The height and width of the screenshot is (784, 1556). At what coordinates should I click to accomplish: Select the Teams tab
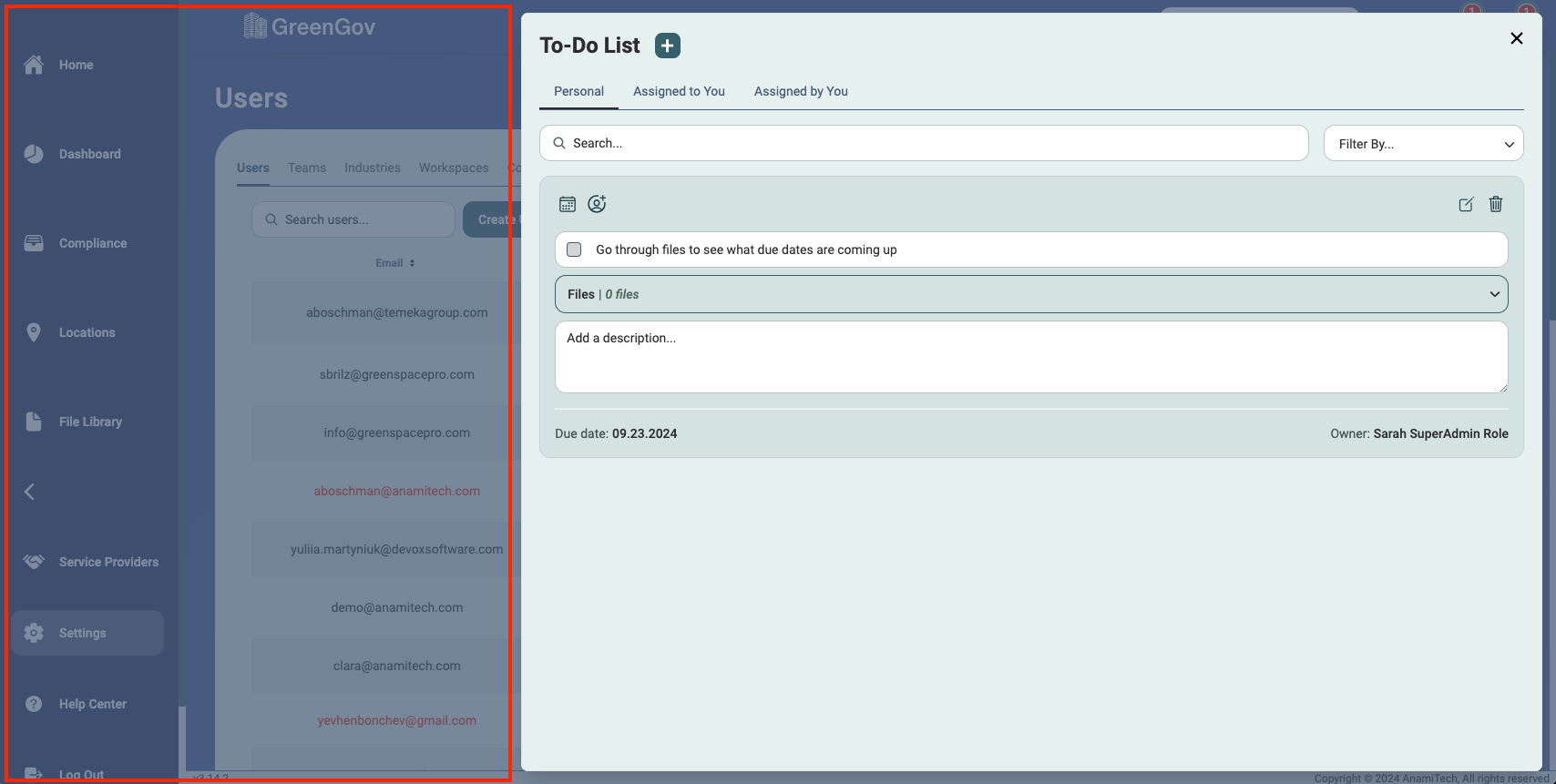coord(307,168)
